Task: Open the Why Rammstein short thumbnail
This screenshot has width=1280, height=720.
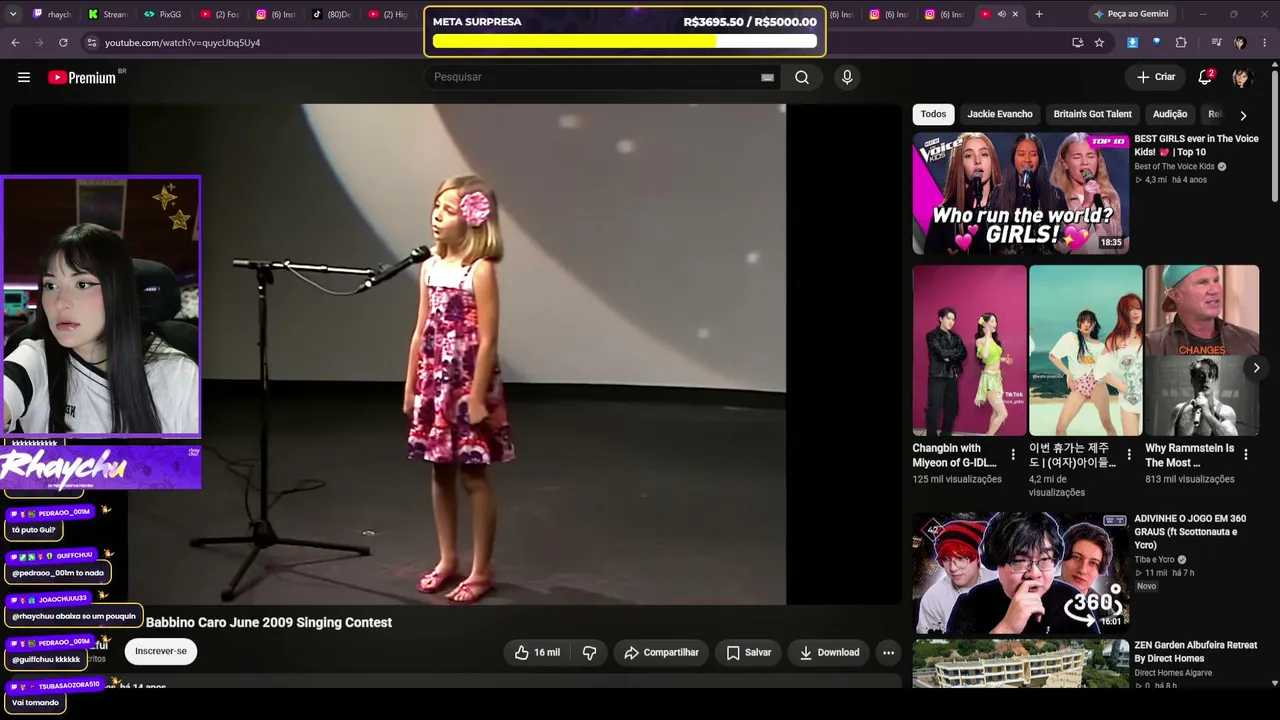Action: point(1202,350)
